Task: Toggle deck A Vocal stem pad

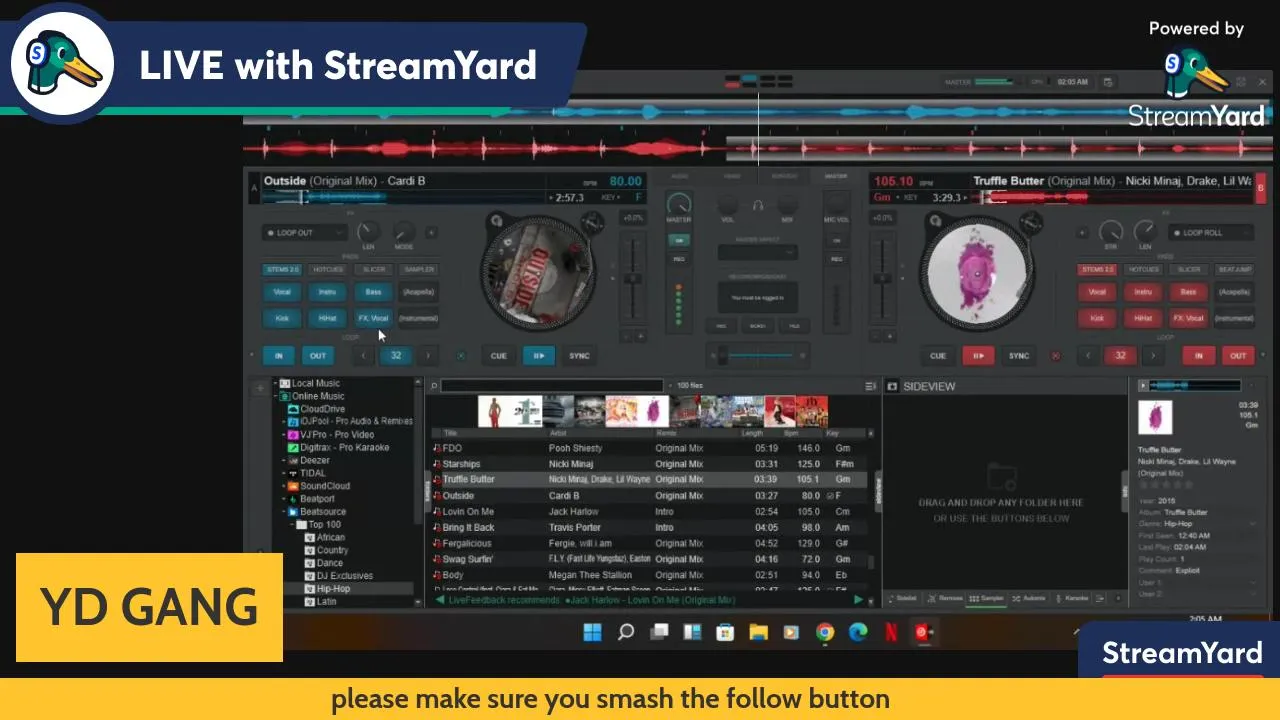Action: (282, 292)
